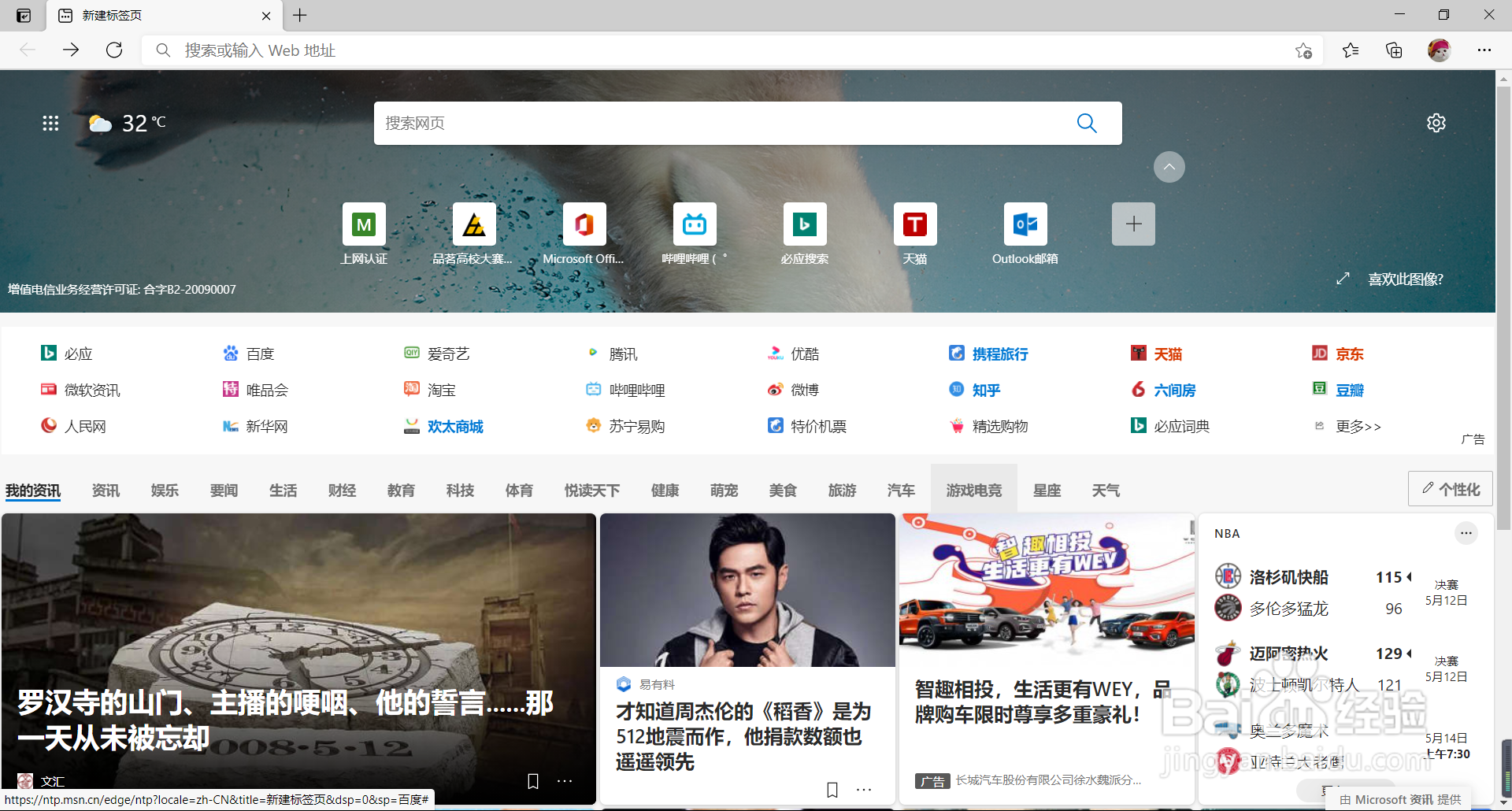Open the weather widget showing 32°C
The width and height of the screenshot is (1512, 811).
click(x=127, y=123)
